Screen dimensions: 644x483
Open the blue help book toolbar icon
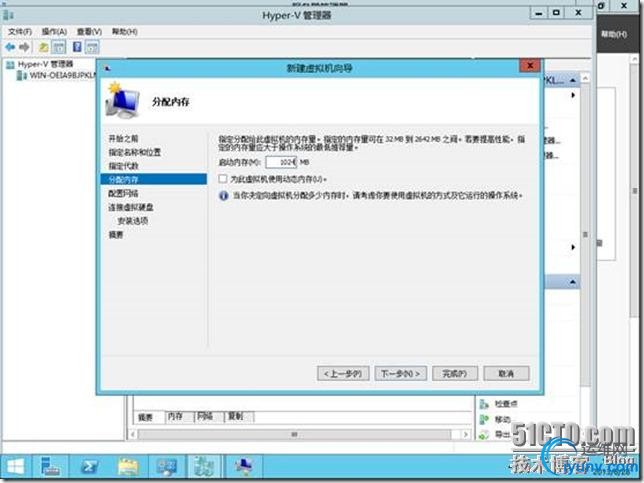tap(77, 47)
